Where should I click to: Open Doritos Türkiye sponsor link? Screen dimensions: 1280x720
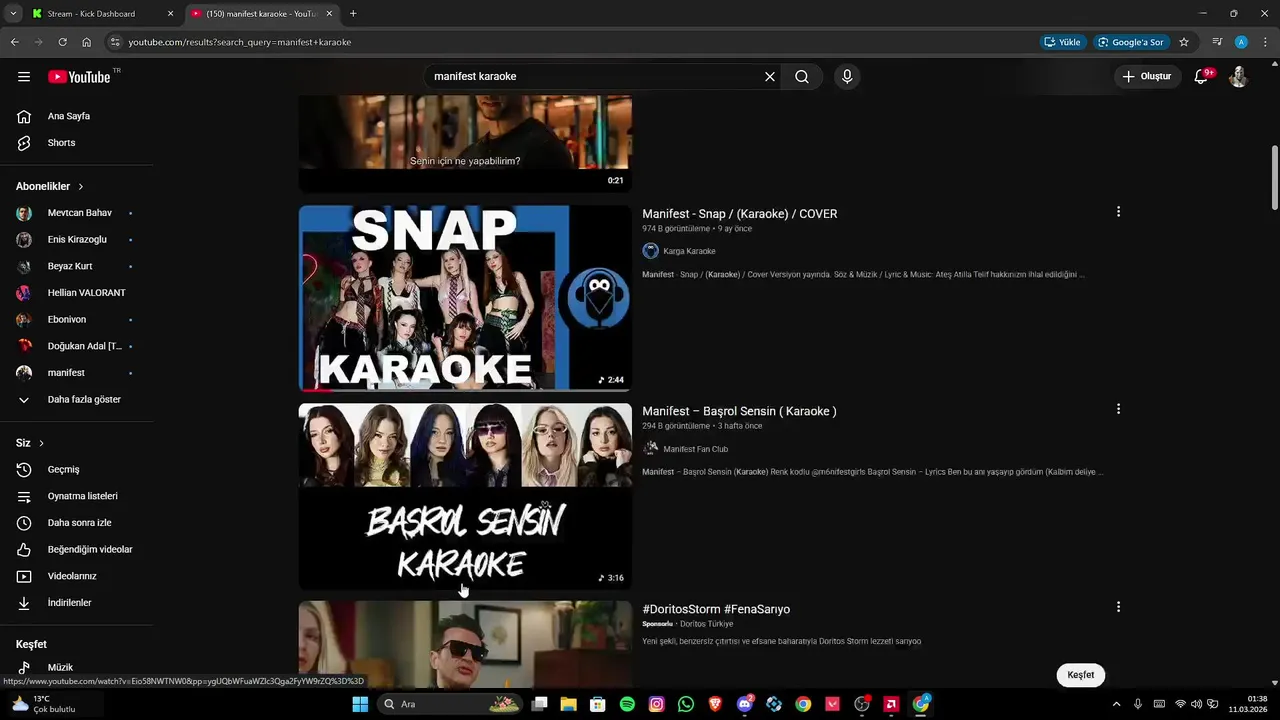(x=706, y=624)
